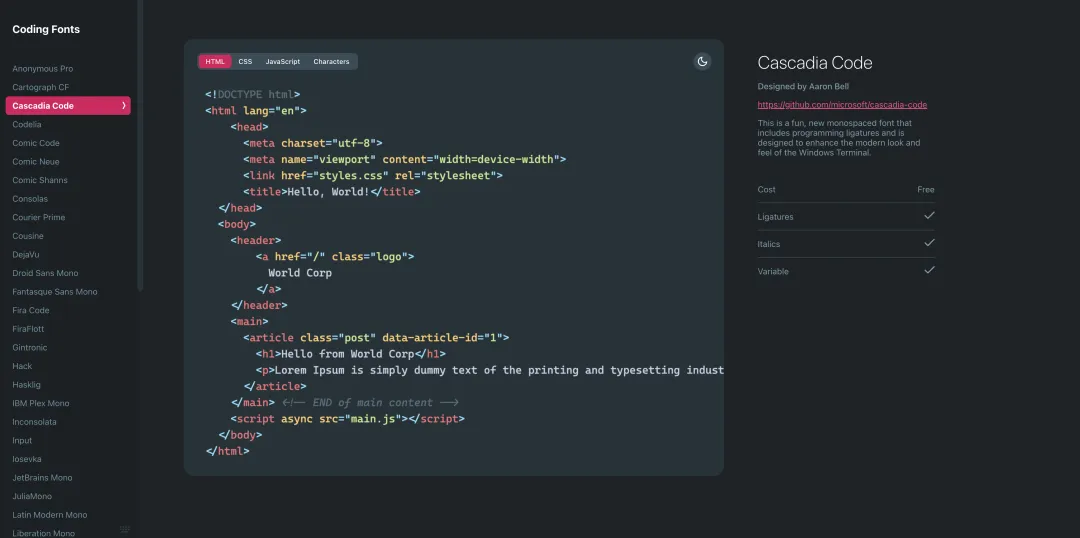
Task: Click the script async main.js line
Action: 347,419
